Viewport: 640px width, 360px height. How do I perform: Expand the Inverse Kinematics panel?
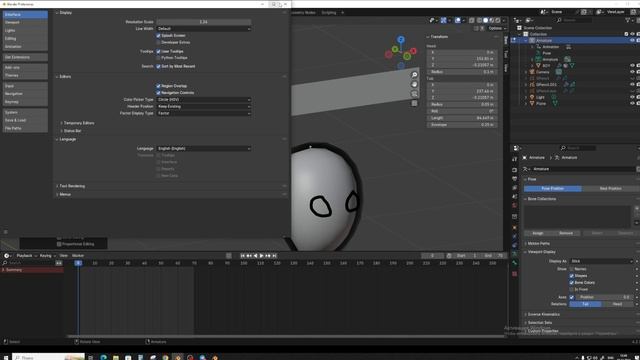[x=543, y=315]
